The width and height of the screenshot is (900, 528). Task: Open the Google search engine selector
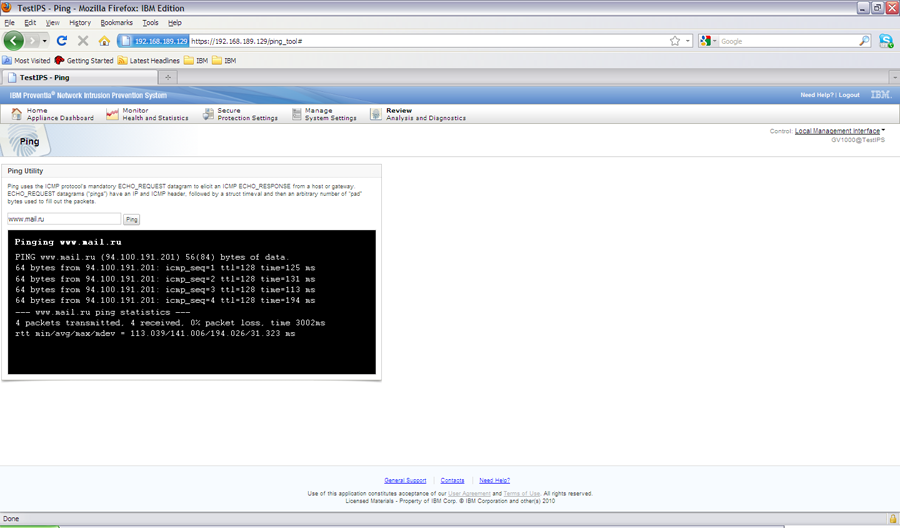pos(708,41)
